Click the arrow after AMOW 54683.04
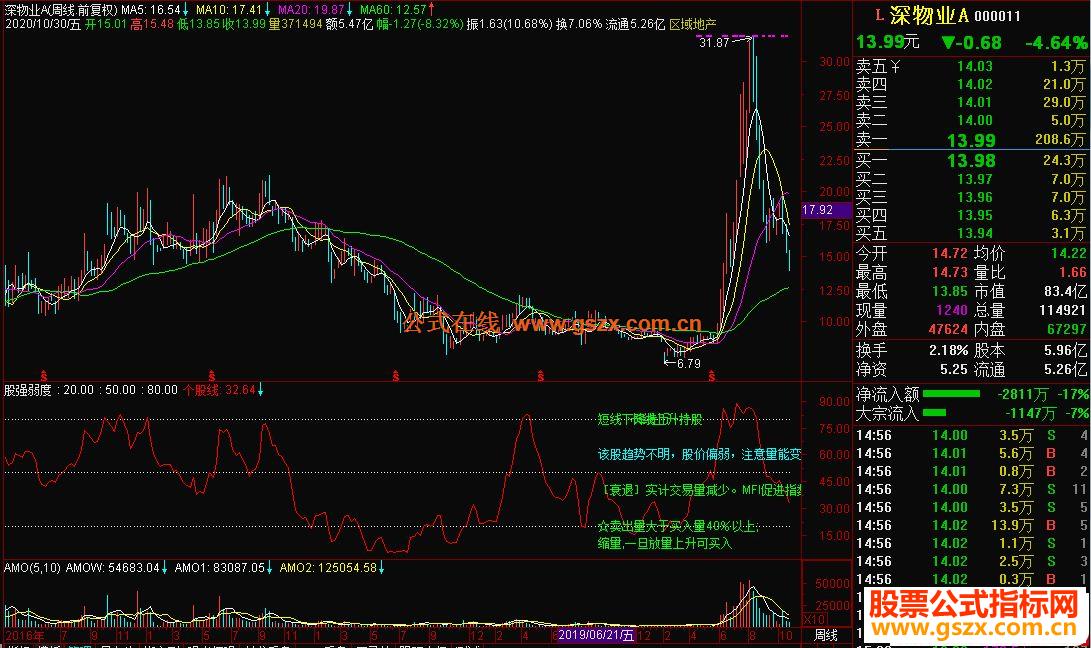Viewport: 1091px width, 648px height. click(x=165, y=568)
